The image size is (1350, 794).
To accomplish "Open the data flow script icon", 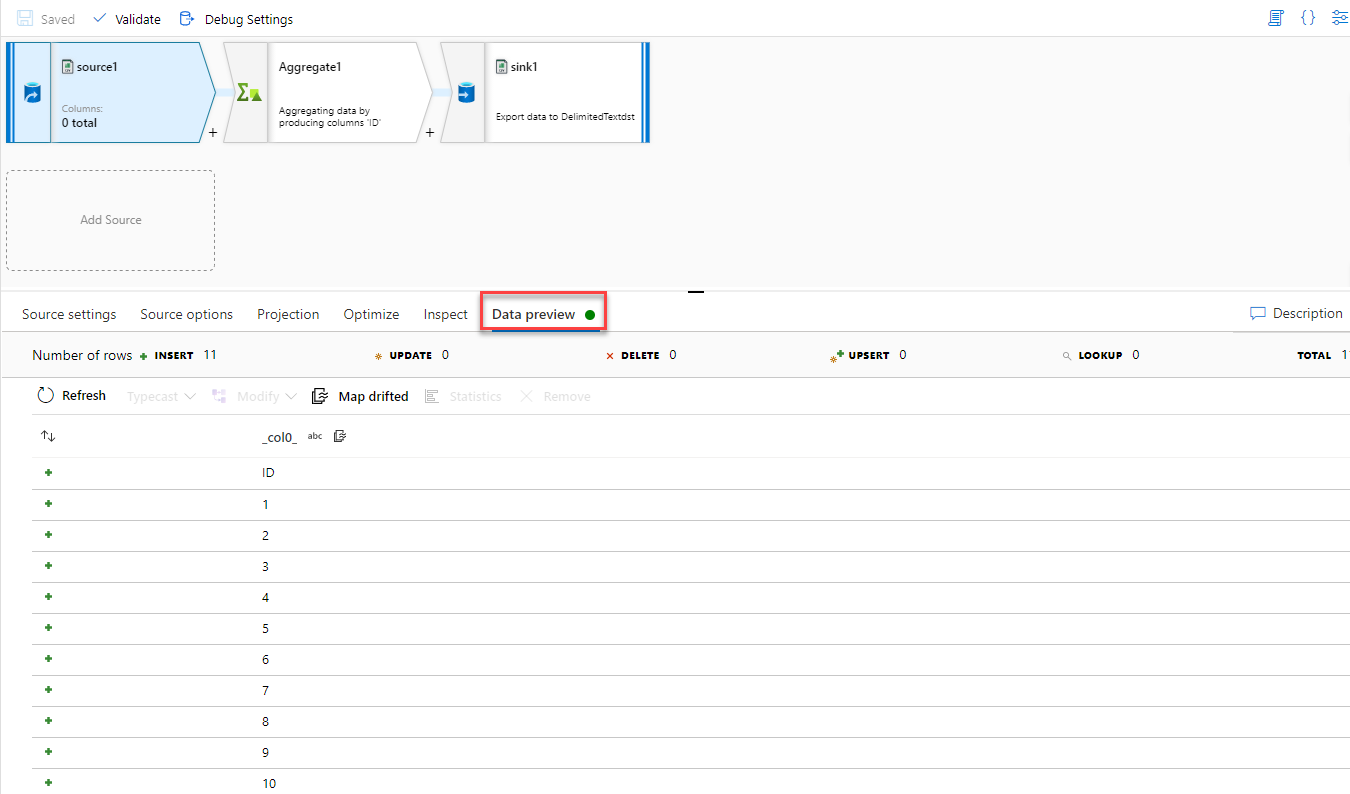I will (x=1275, y=18).
